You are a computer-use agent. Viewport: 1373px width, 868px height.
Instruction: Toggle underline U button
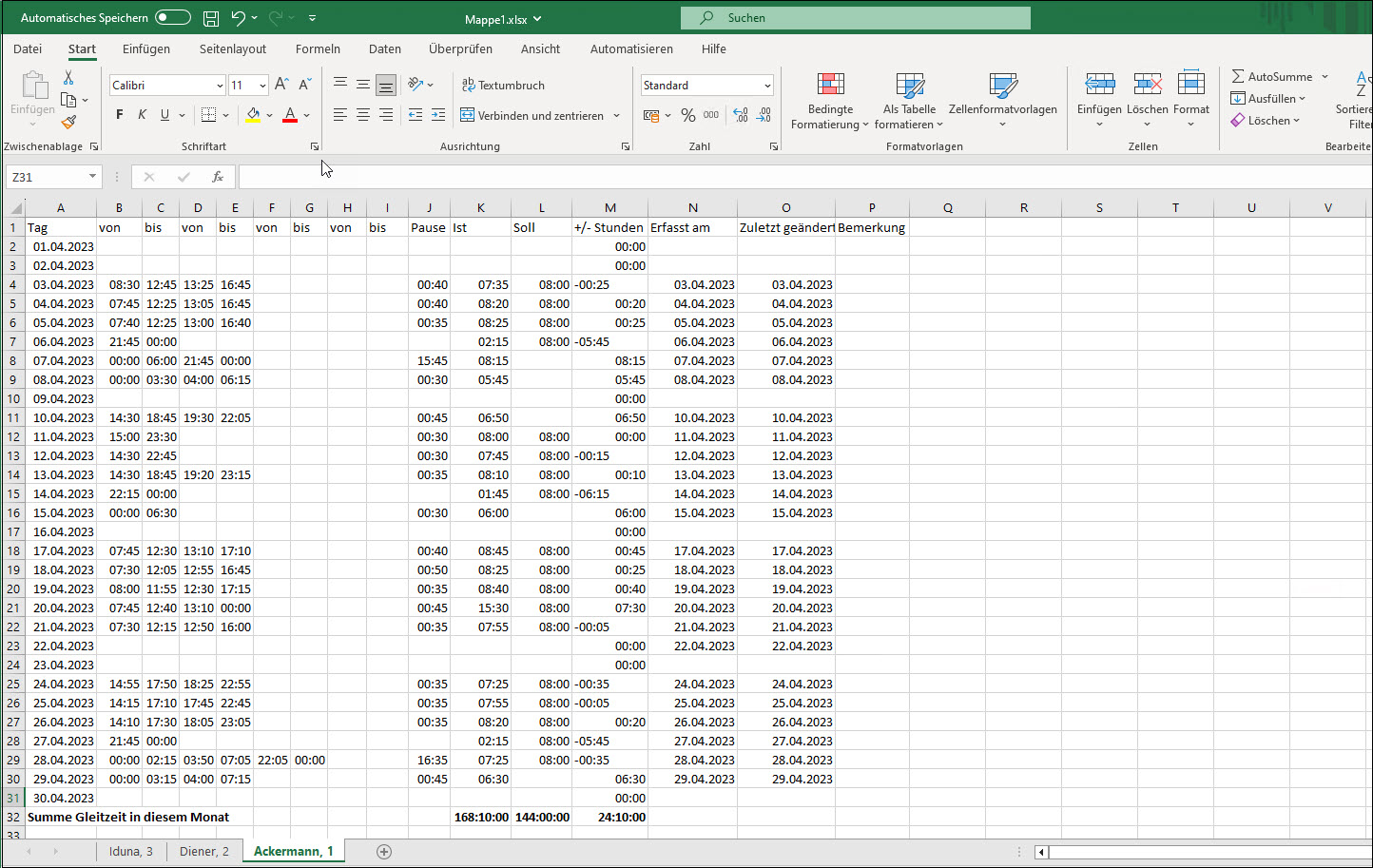[x=165, y=115]
